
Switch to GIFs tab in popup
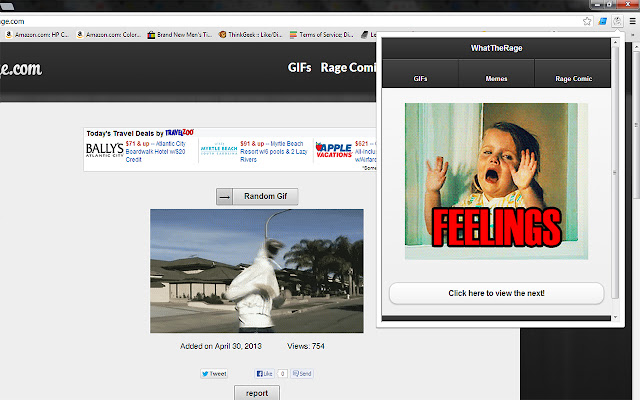(420, 77)
